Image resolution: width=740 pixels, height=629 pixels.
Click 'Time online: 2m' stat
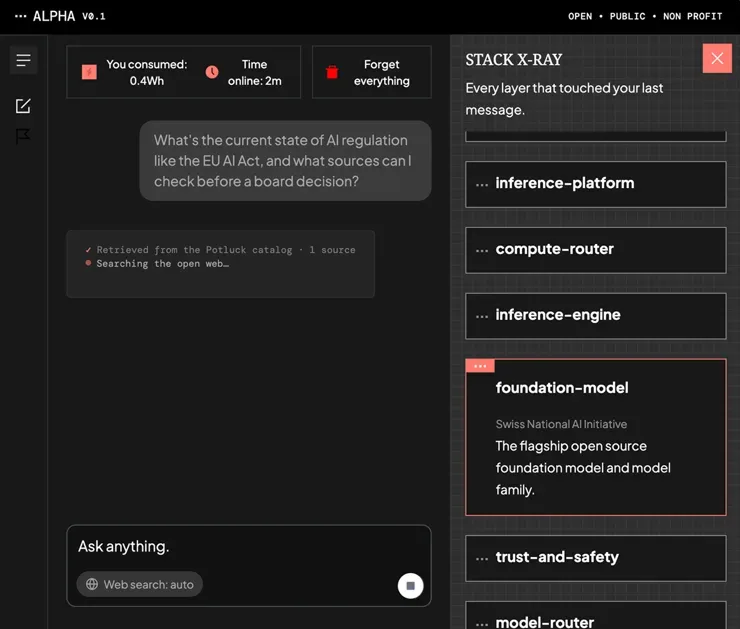[x=254, y=72]
